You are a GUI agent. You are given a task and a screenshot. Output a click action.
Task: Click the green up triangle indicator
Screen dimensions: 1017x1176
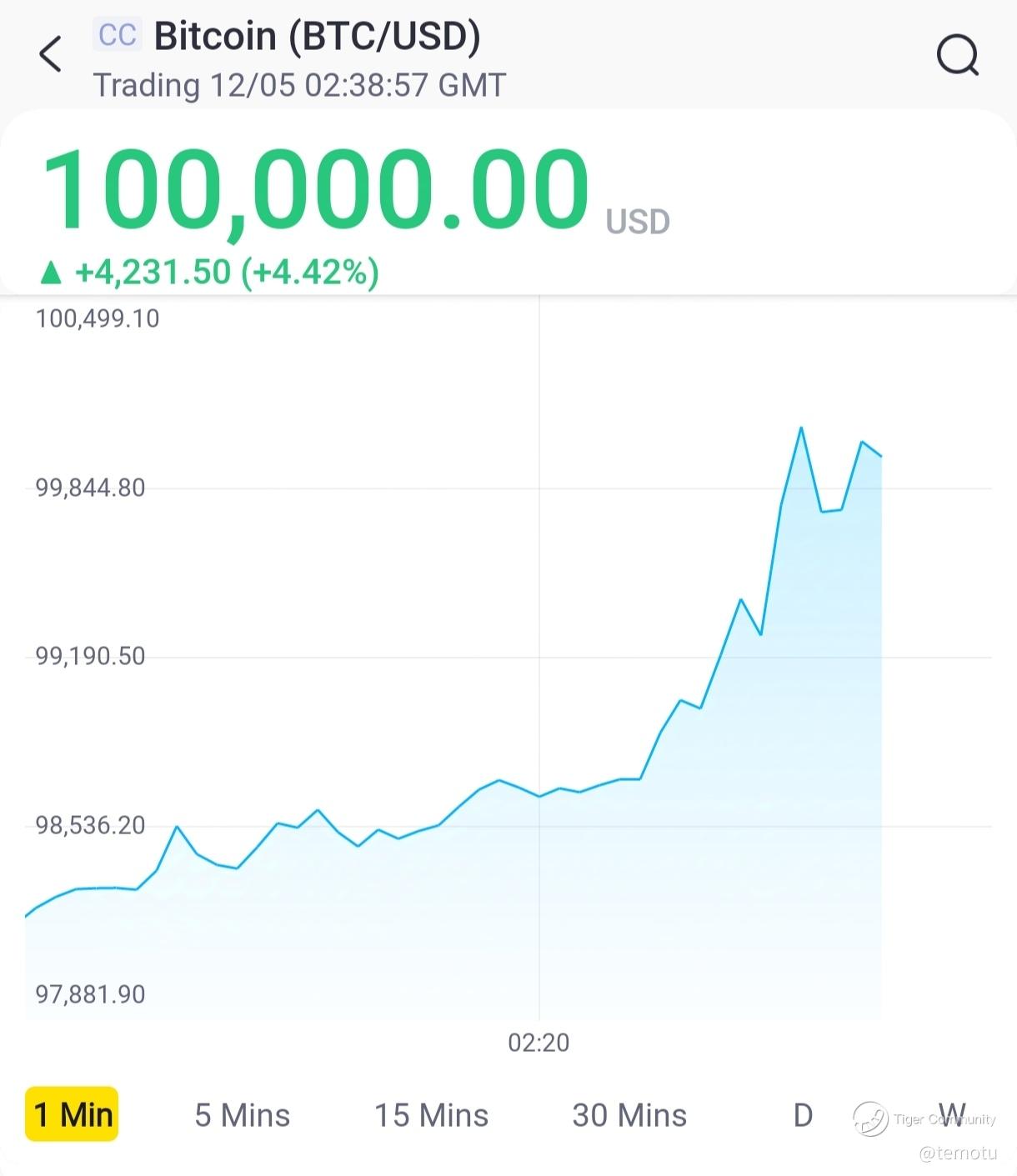coord(52,273)
